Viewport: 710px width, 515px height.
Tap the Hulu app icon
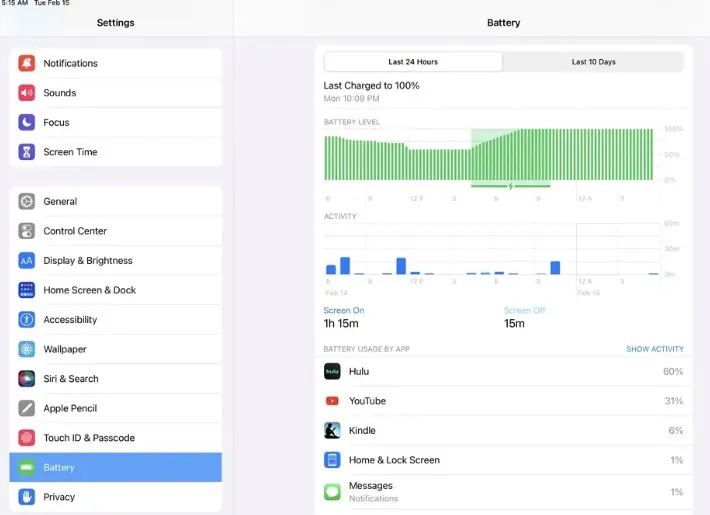click(332, 371)
